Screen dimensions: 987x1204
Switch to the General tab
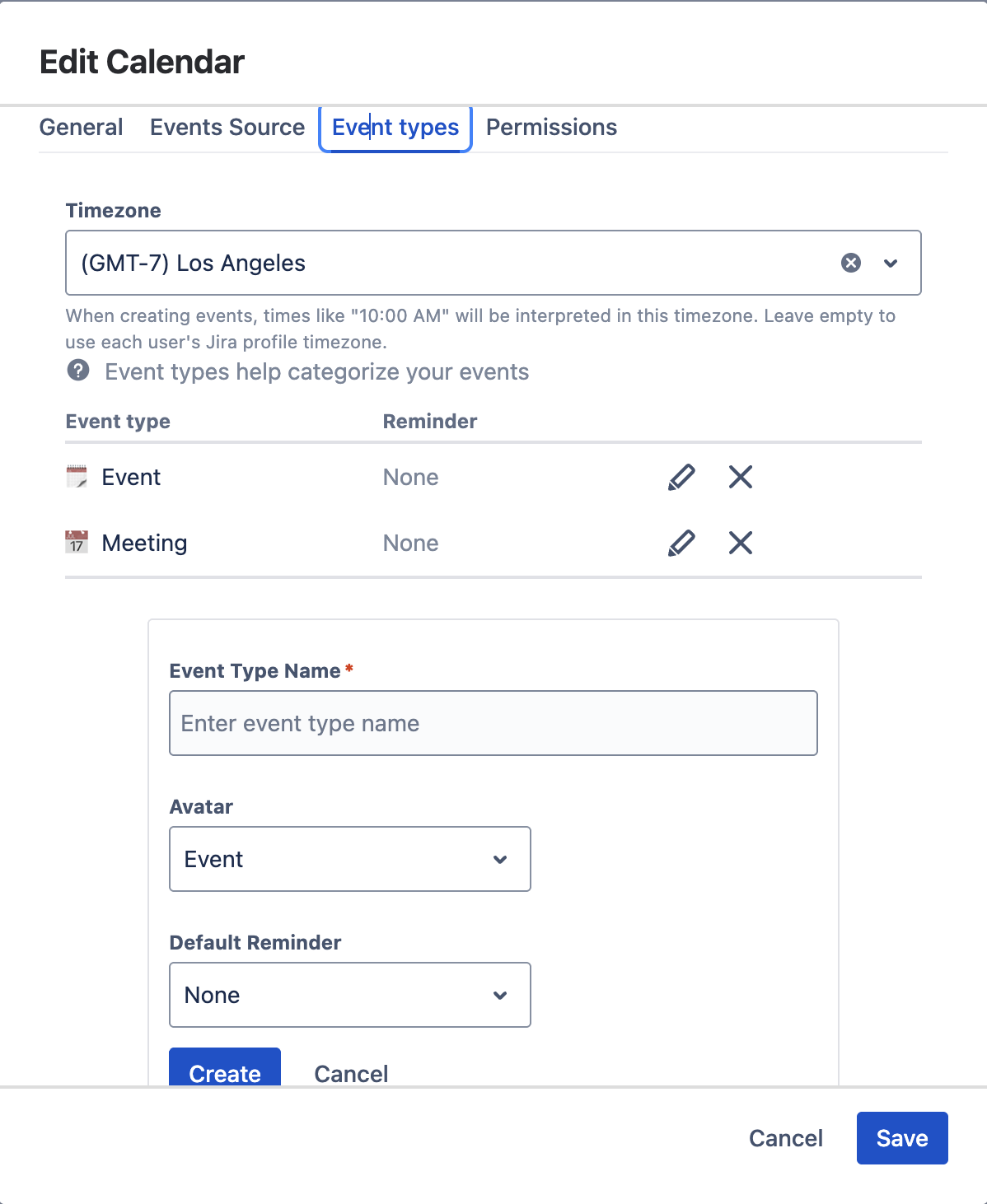(x=80, y=128)
